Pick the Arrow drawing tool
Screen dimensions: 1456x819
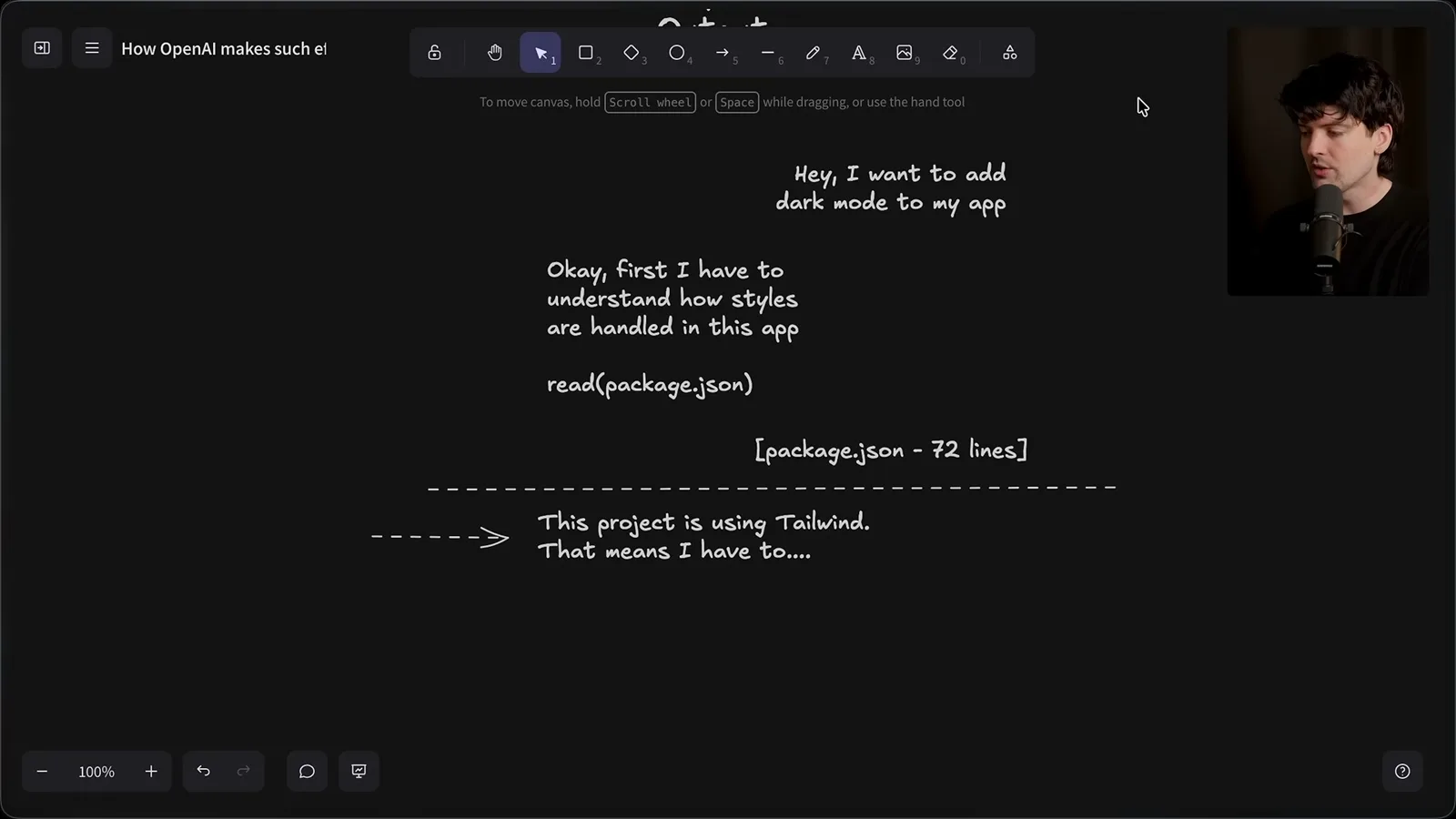coord(723,53)
